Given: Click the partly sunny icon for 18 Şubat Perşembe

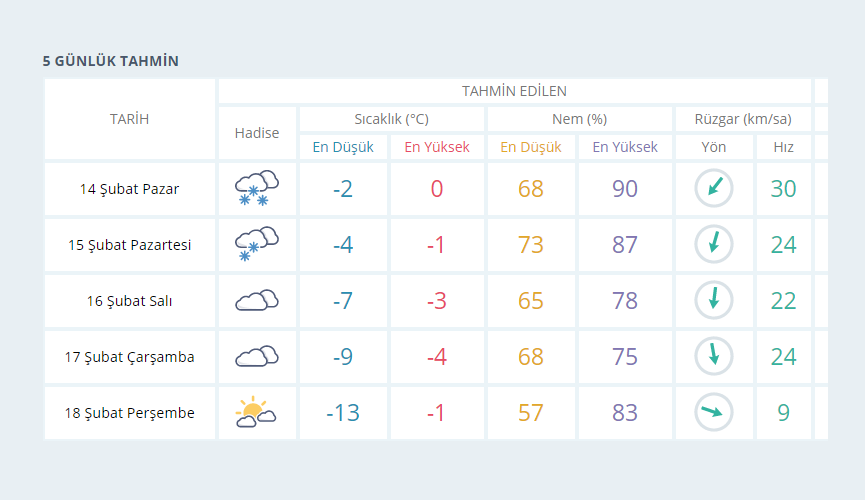Looking at the screenshot, I should click(255, 412).
